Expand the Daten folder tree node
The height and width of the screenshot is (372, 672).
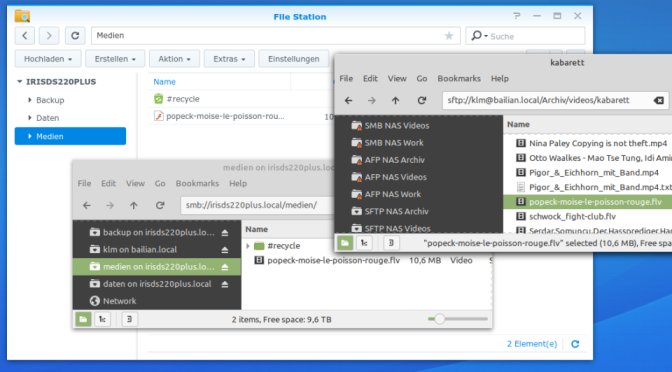click(30, 117)
